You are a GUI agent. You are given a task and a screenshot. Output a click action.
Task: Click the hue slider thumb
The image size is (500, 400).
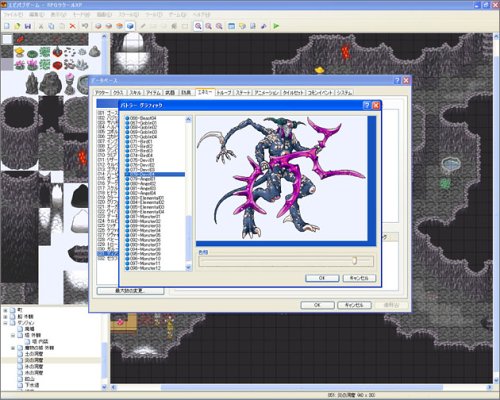354,260
